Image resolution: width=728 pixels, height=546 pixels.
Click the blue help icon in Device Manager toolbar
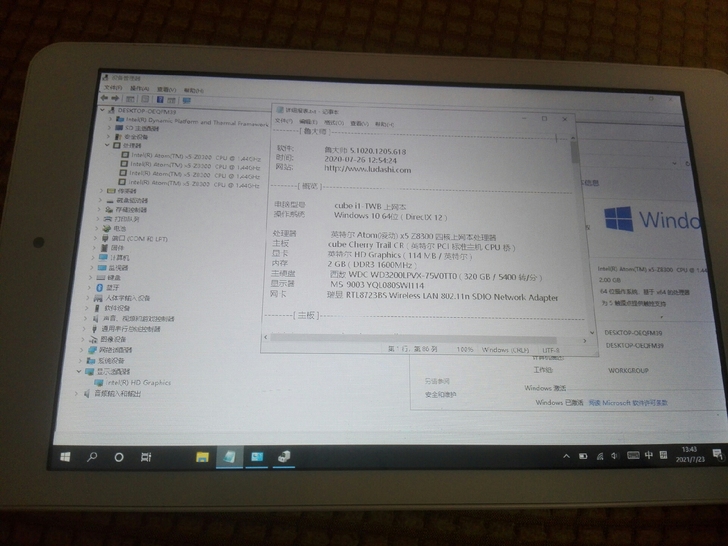click(x=160, y=100)
